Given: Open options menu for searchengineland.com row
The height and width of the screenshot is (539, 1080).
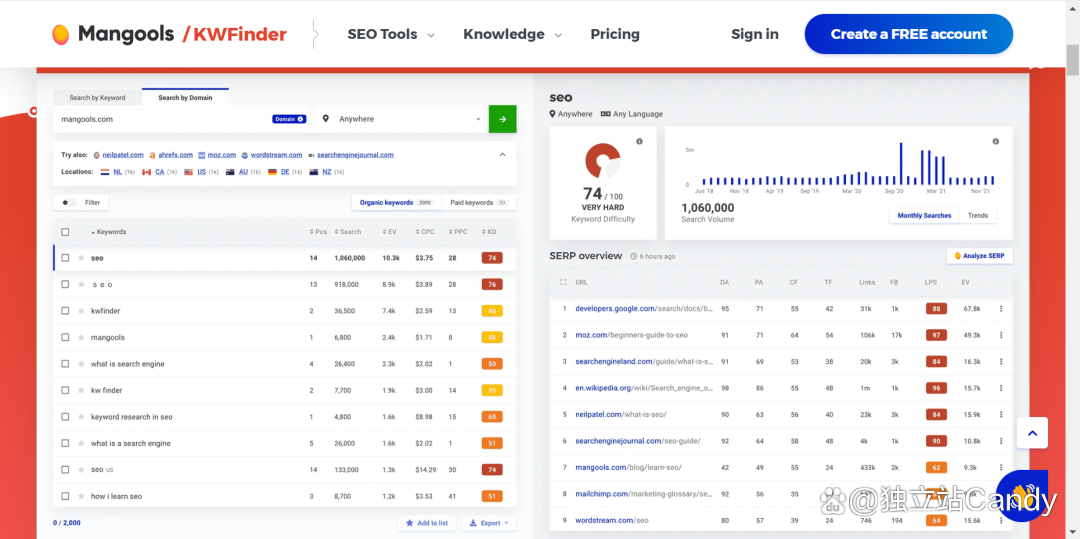Looking at the screenshot, I should tap(1001, 361).
